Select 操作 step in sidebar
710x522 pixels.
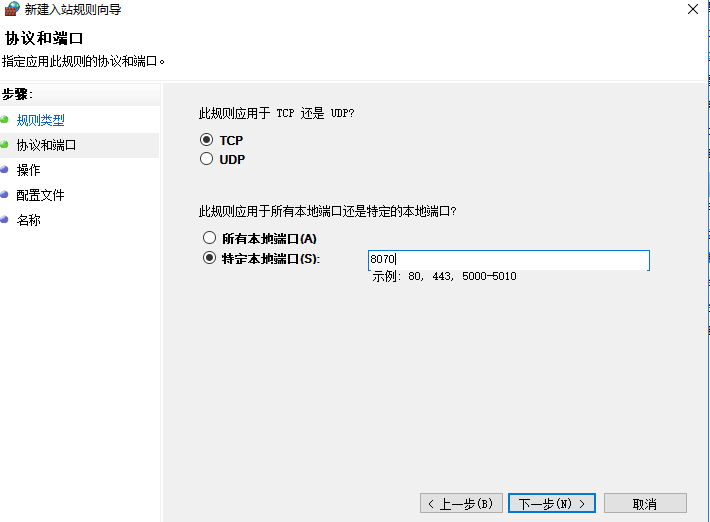pos(29,170)
